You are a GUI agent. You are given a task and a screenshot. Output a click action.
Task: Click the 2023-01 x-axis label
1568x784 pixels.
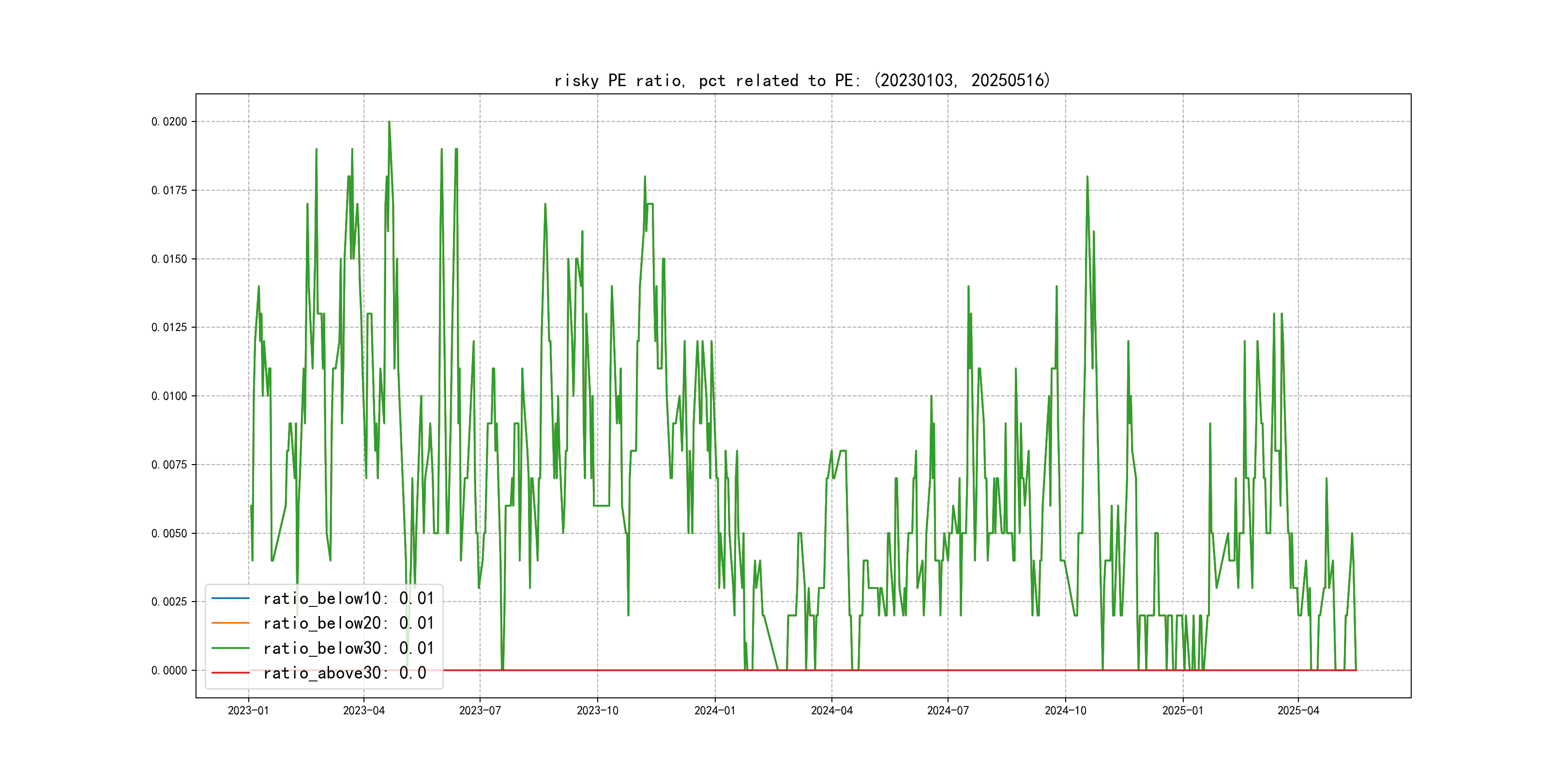pyautogui.click(x=248, y=711)
